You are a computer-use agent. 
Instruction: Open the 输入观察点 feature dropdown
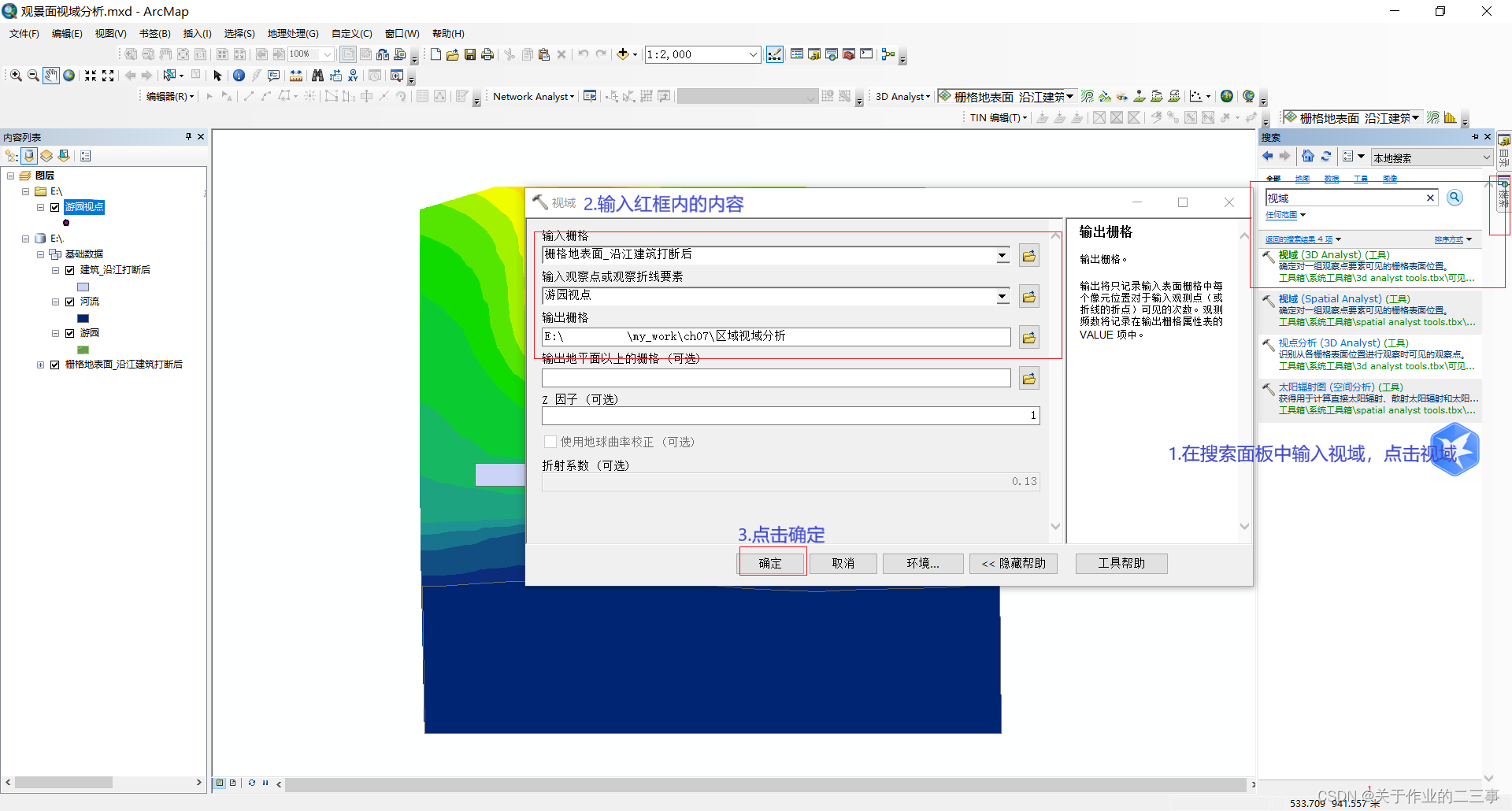tap(1002, 297)
